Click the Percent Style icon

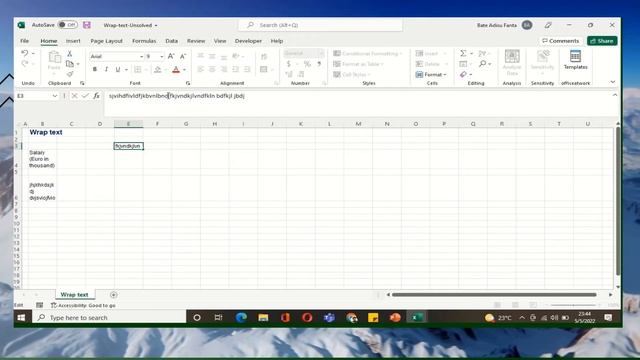[307, 64]
